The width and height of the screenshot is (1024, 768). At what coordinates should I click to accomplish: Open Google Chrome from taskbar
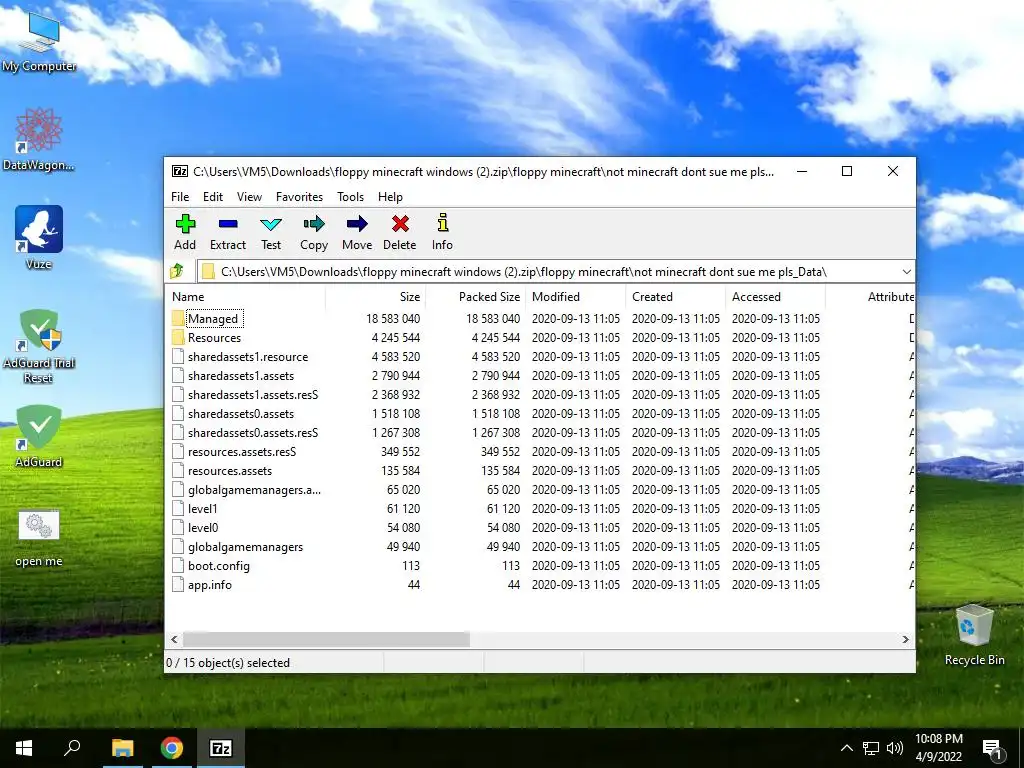(172, 748)
